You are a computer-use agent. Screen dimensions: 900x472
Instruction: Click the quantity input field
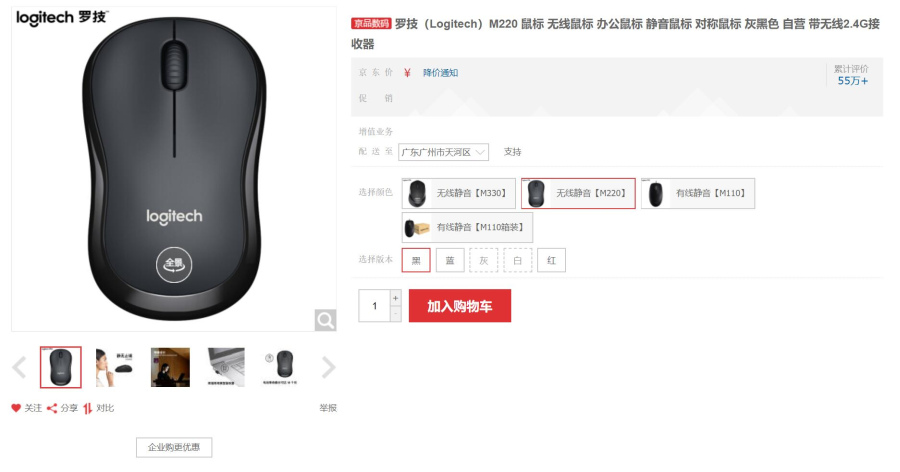(x=374, y=305)
